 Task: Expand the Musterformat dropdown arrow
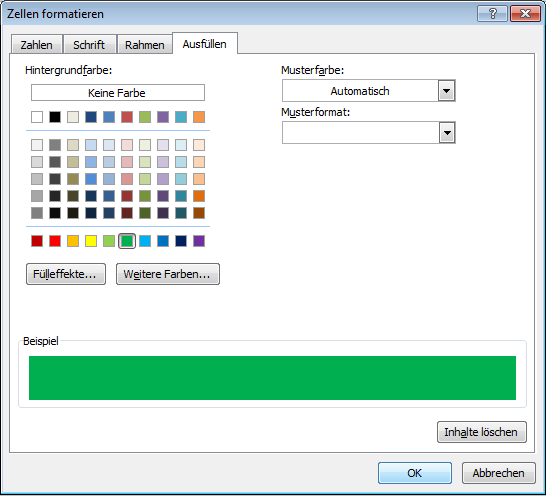tap(447, 133)
